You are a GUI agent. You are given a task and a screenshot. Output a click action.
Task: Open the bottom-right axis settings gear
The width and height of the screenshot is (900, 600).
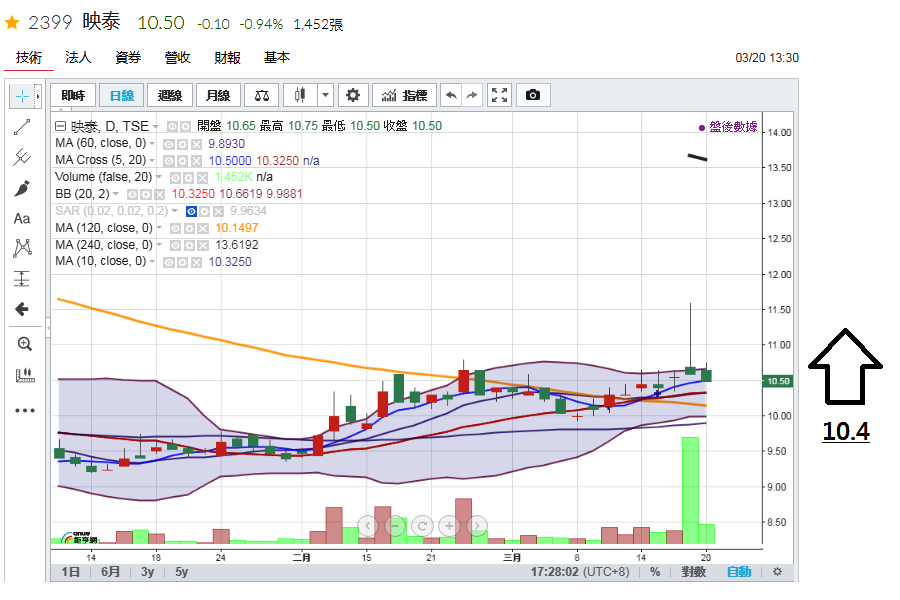pos(777,572)
